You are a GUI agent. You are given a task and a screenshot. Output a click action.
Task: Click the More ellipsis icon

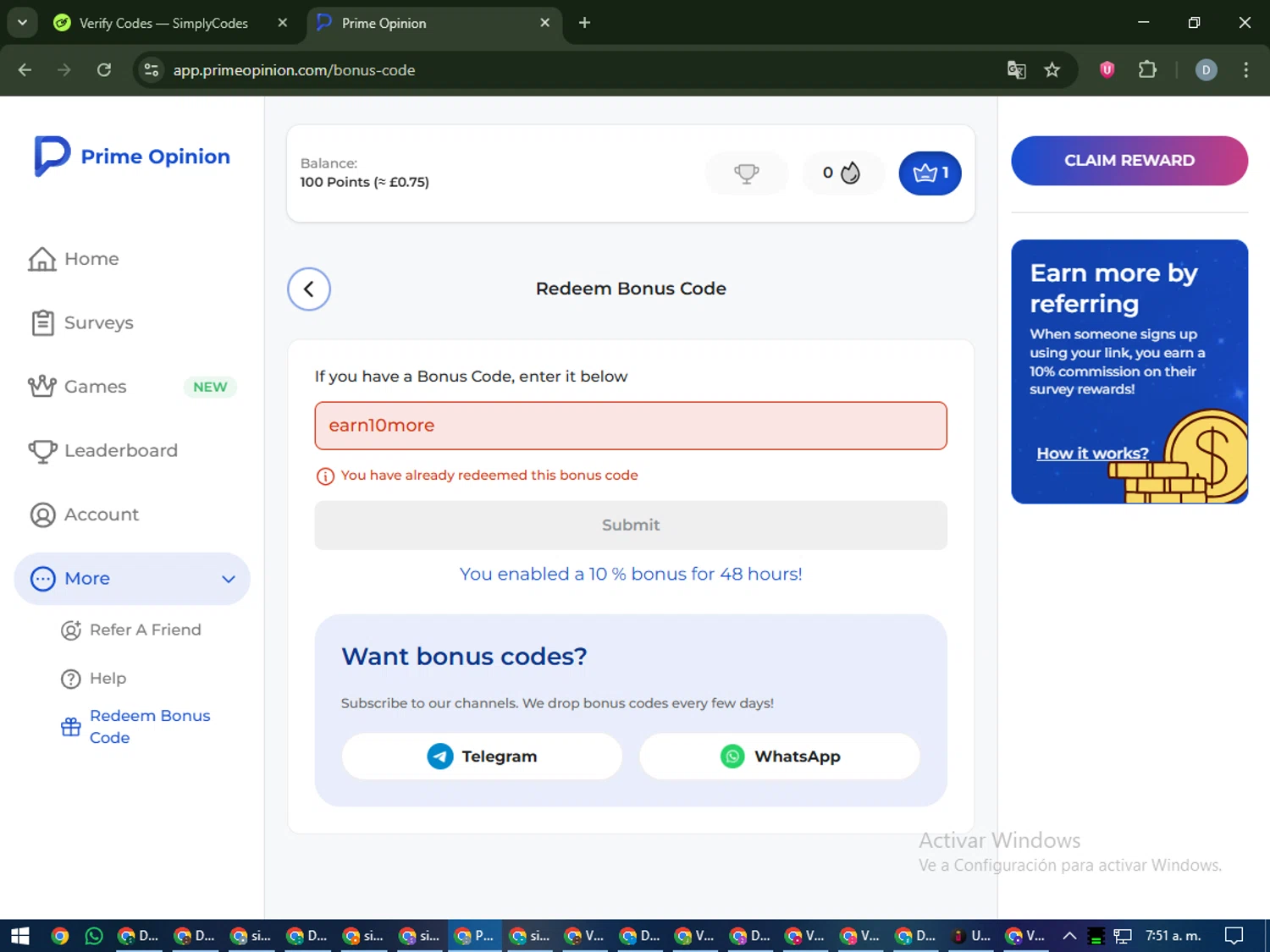(43, 579)
